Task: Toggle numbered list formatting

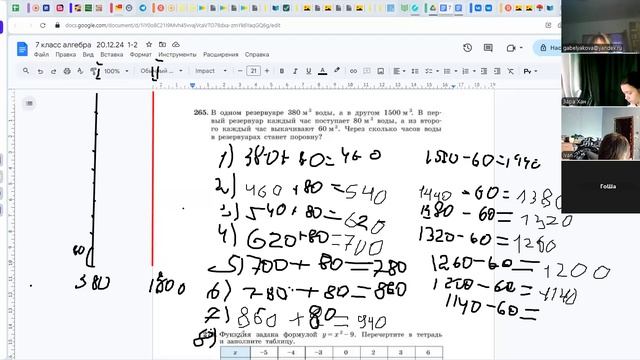Action: [x=465, y=71]
